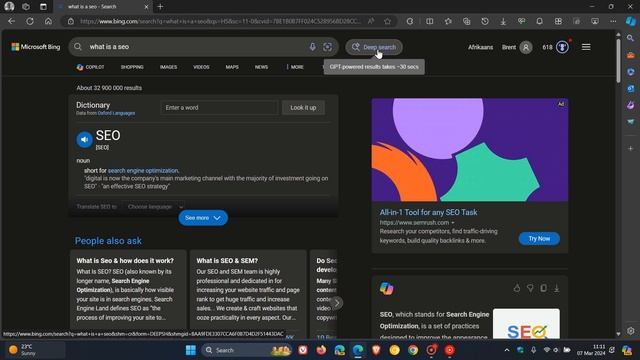640x360 pixels.
Task: Open Edge Downloads toolbar icon
Action: point(503,21)
